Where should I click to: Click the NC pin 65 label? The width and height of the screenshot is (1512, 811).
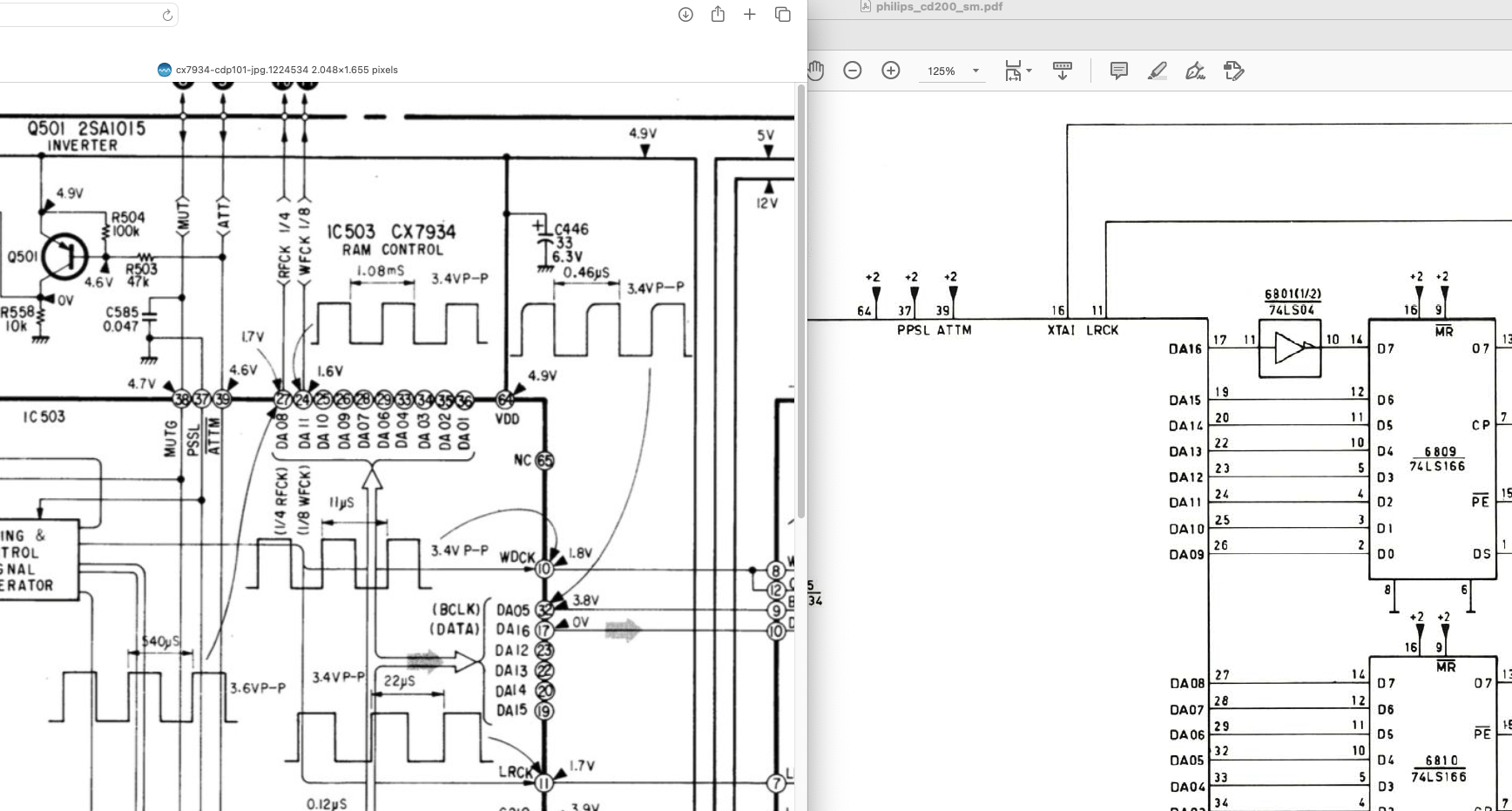pyautogui.click(x=523, y=460)
